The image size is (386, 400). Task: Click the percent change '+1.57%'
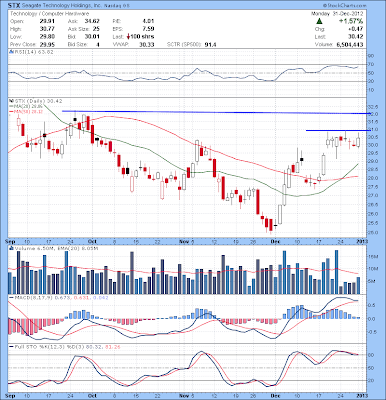[x=351, y=21]
